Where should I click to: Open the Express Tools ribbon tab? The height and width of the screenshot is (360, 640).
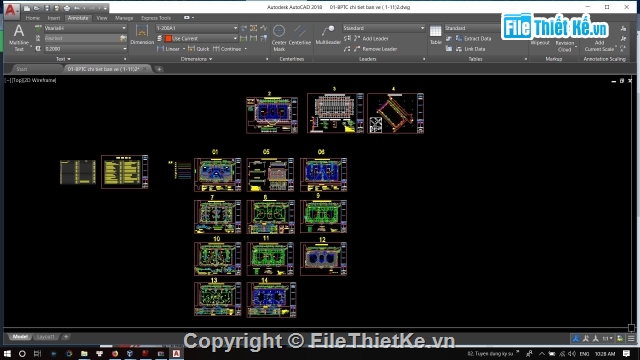point(156,18)
